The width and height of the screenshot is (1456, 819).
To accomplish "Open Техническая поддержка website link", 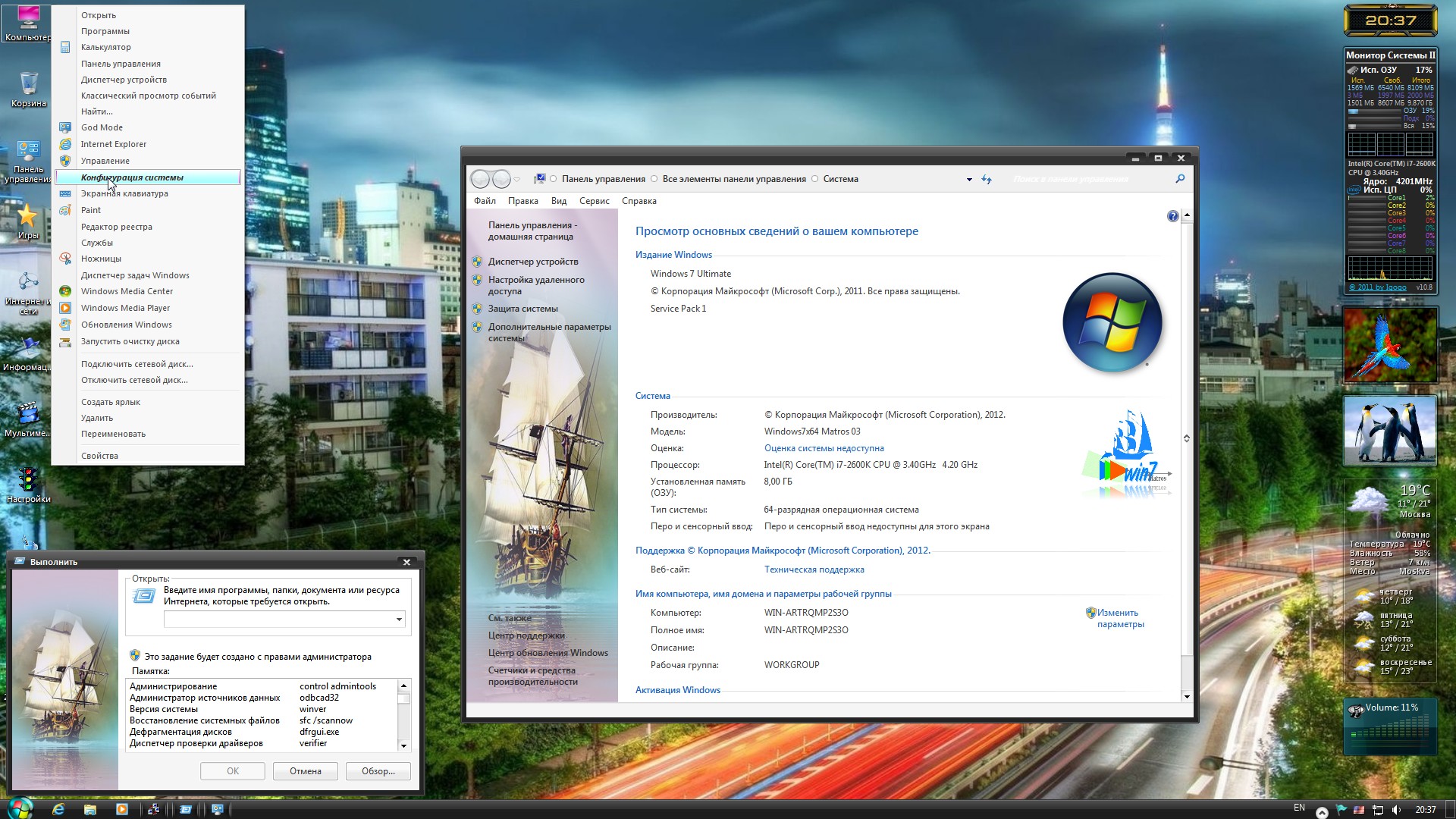I will click(814, 570).
